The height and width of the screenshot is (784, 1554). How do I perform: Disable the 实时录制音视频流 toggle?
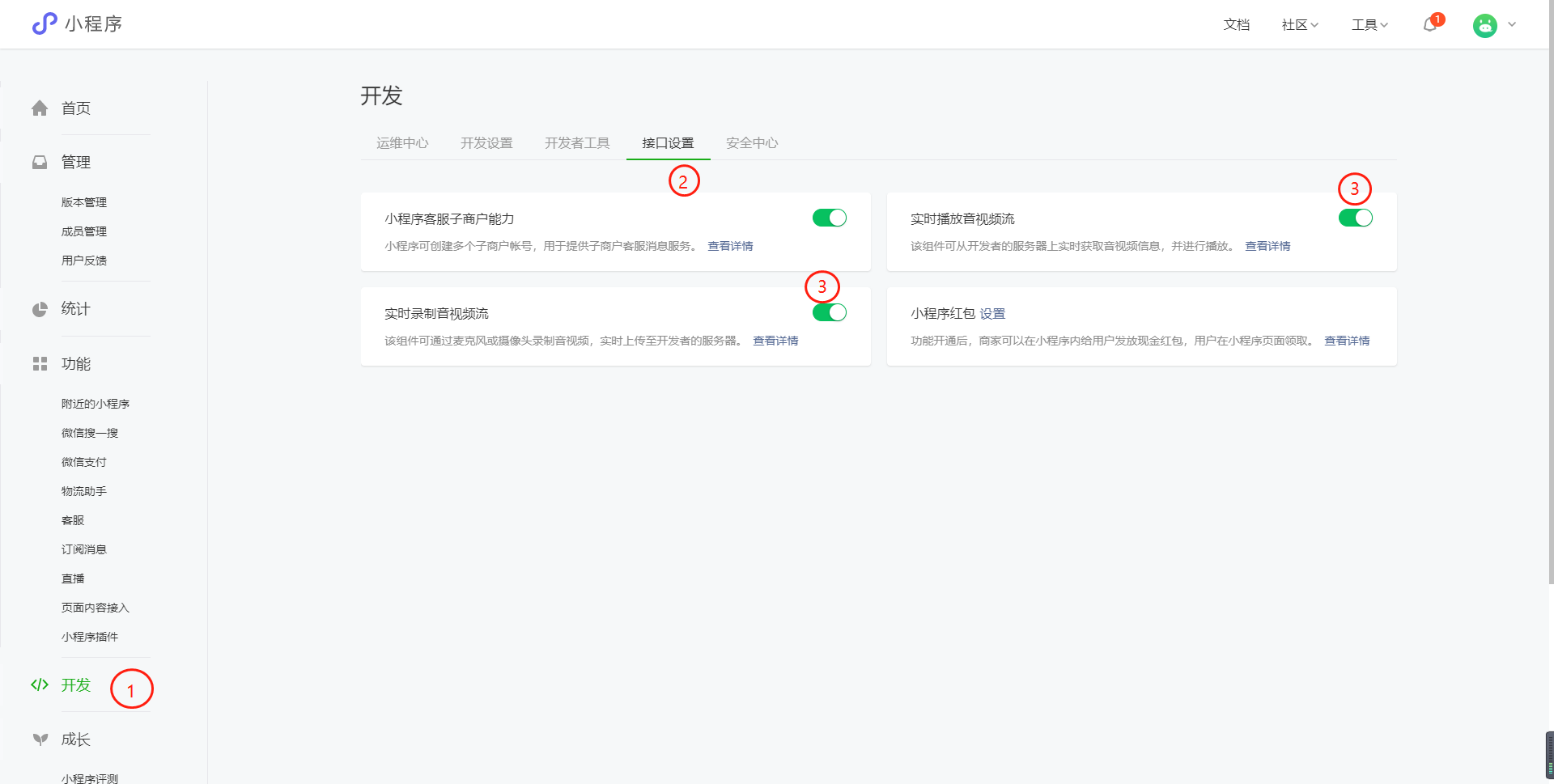[829, 312]
